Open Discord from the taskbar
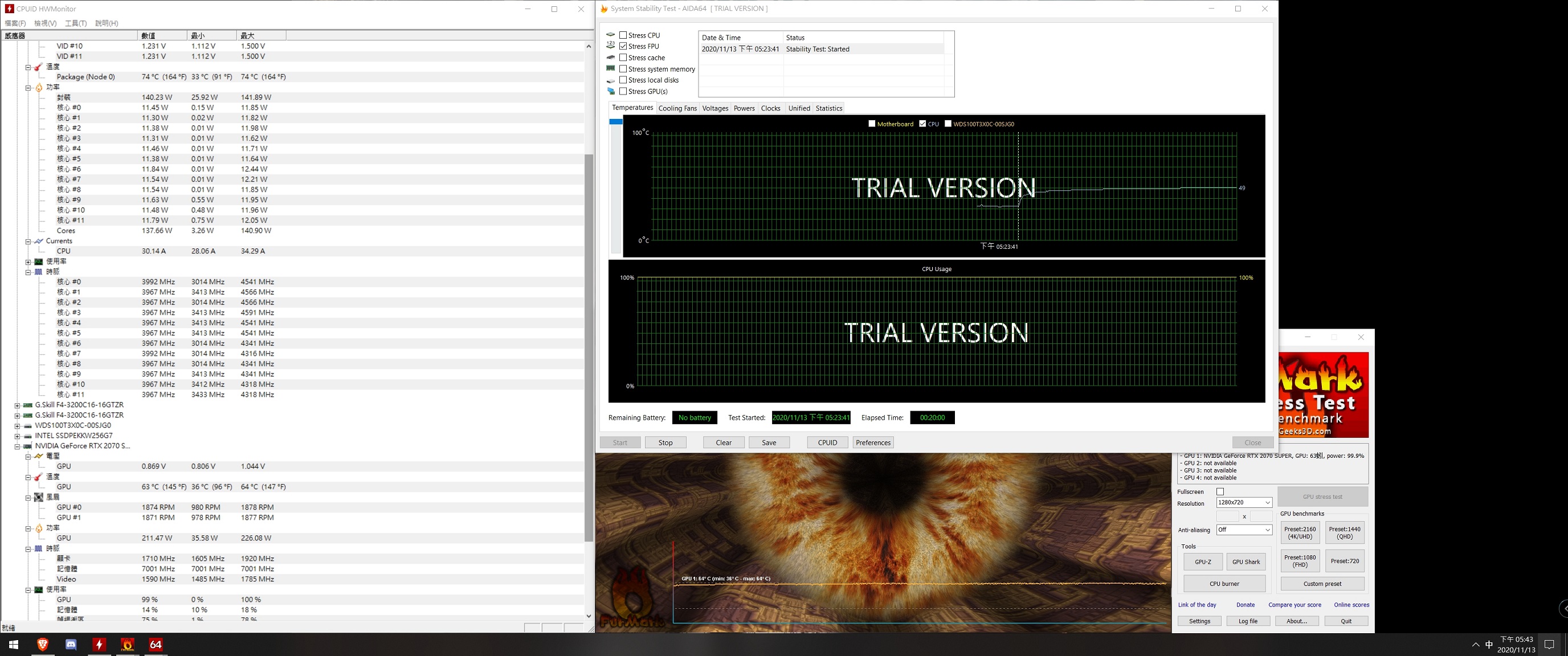This screenshot has width=1568, height=656. coord(71,645)
